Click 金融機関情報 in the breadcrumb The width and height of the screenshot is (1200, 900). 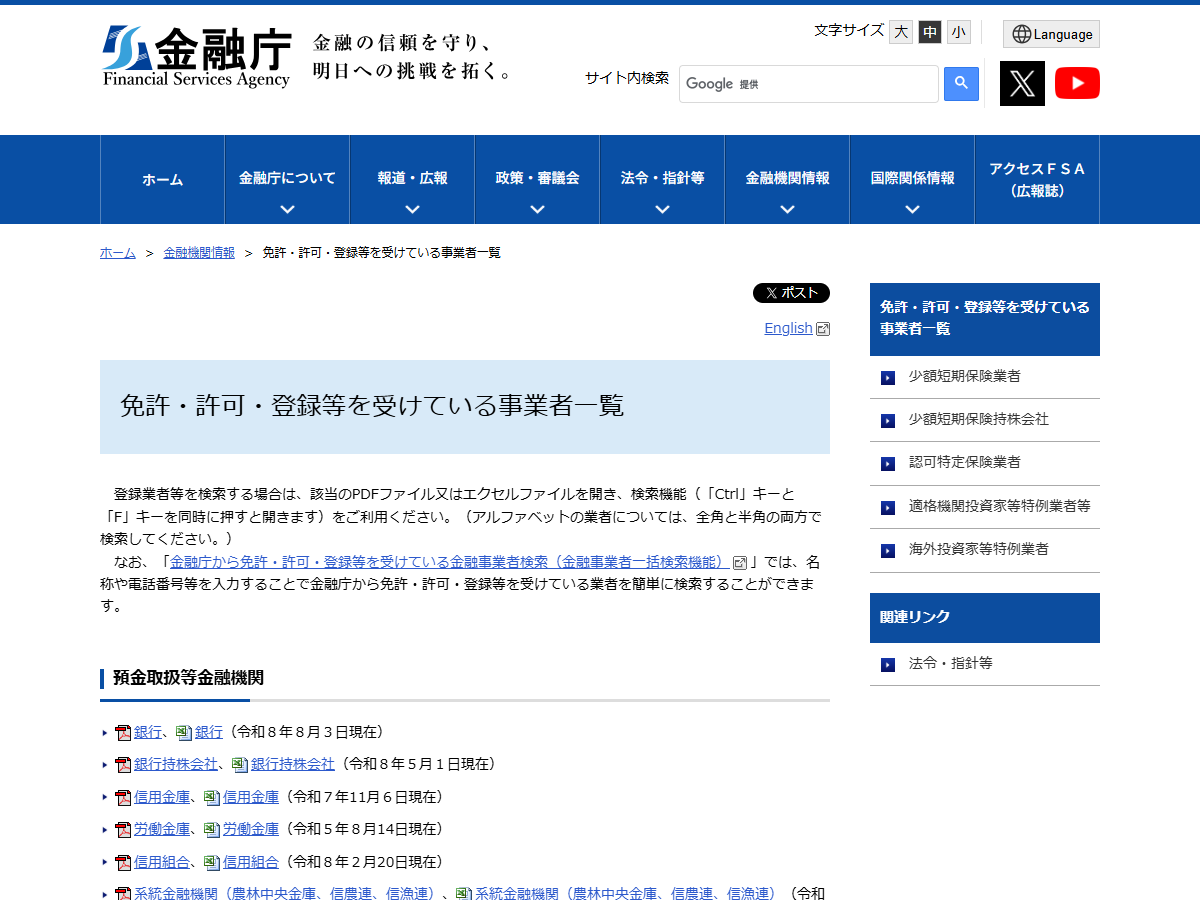(x=199, y=253)
